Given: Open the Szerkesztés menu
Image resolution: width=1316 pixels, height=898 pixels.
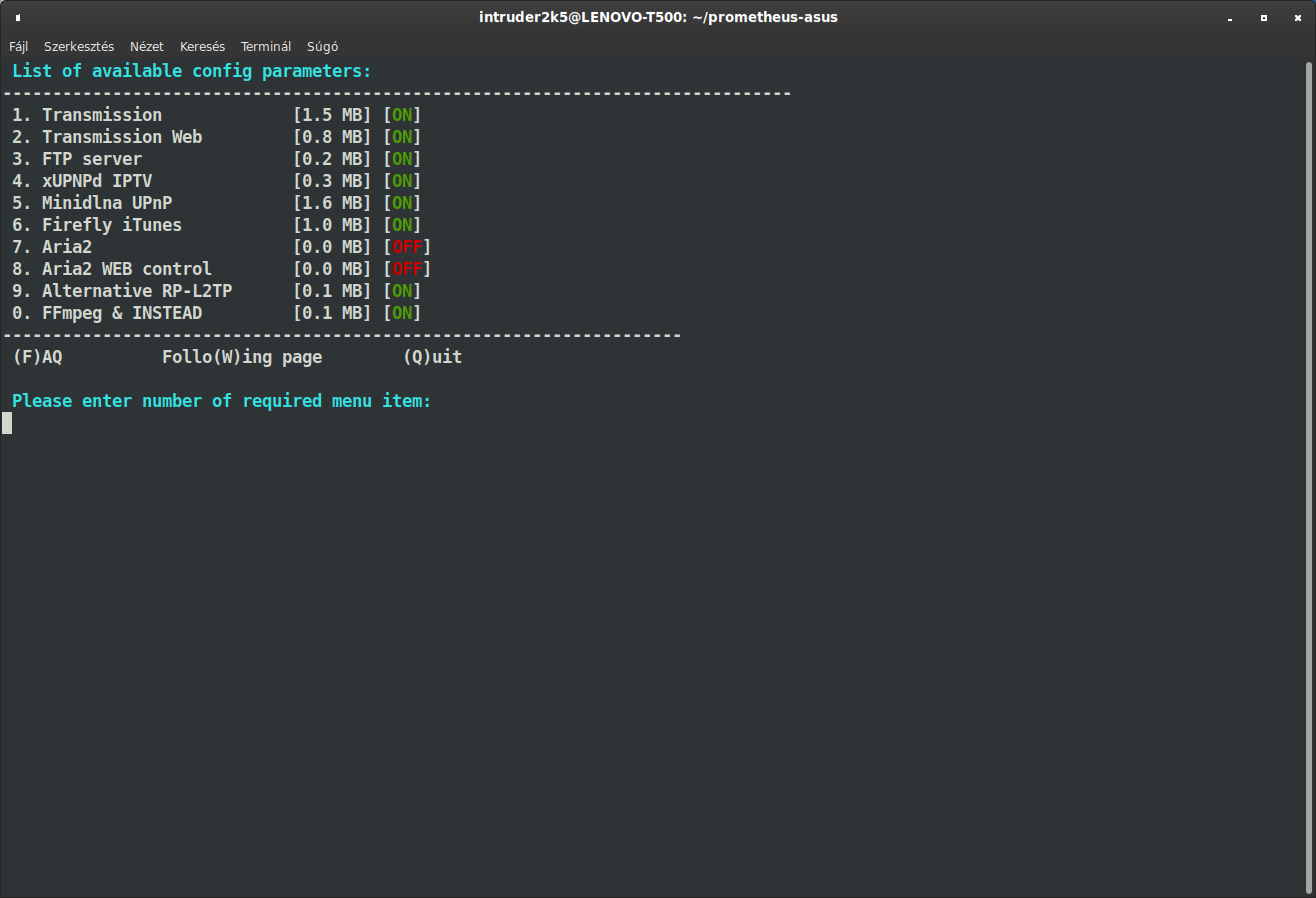Looking at the screenshot, I should tap(79, 46).
